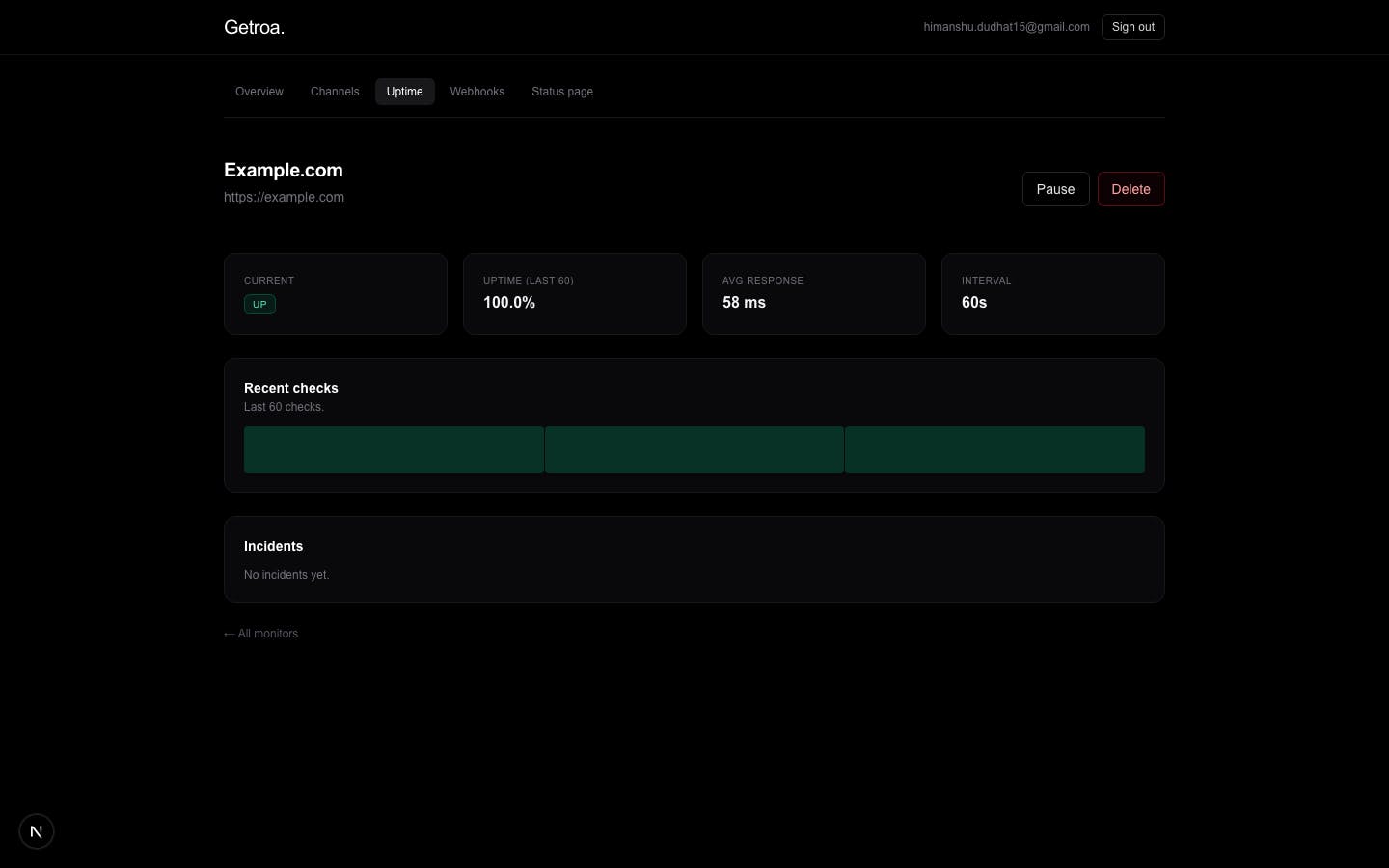Click the Sign out button
1389x868 pixels.
(x=1132, y=27)
